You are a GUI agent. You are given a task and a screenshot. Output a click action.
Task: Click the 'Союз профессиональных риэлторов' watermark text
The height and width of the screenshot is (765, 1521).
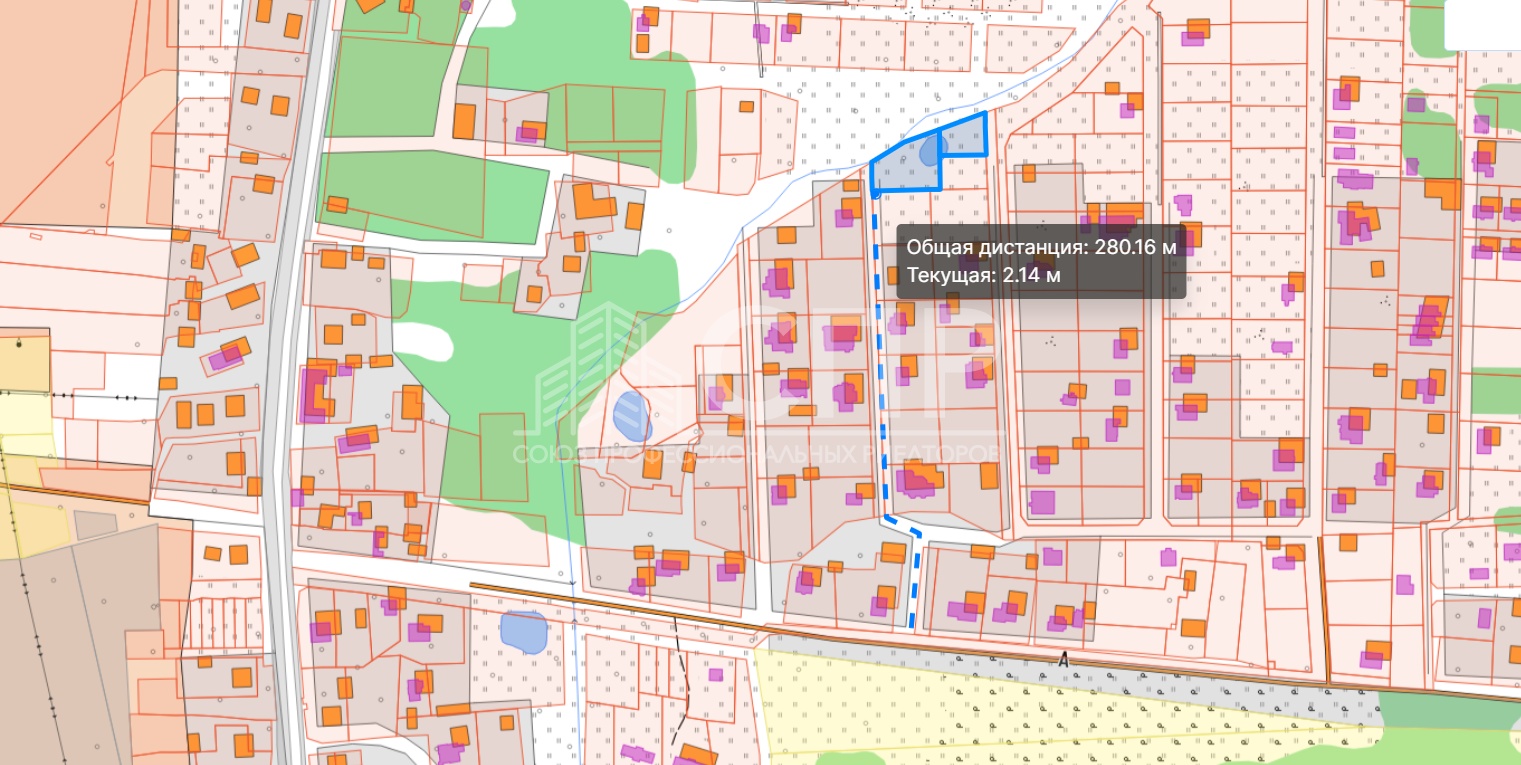point(757,453)
